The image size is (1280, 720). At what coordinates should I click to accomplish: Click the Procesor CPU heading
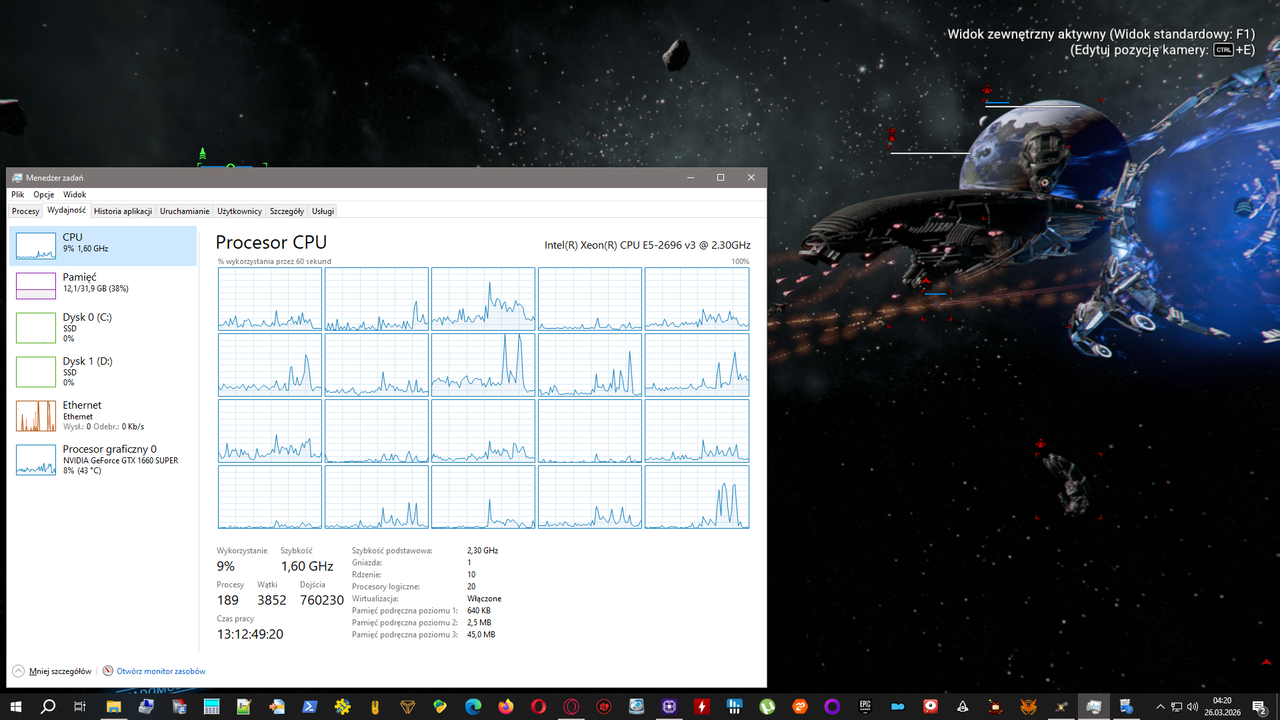271,242
